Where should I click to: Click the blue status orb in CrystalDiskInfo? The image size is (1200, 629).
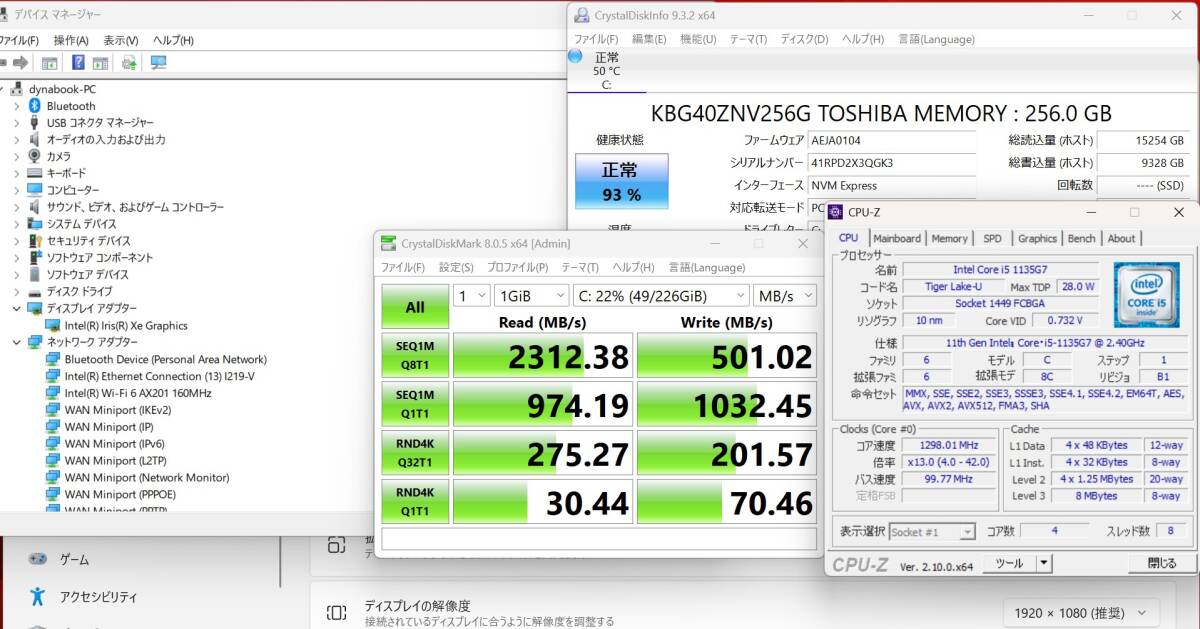point(575,56)
